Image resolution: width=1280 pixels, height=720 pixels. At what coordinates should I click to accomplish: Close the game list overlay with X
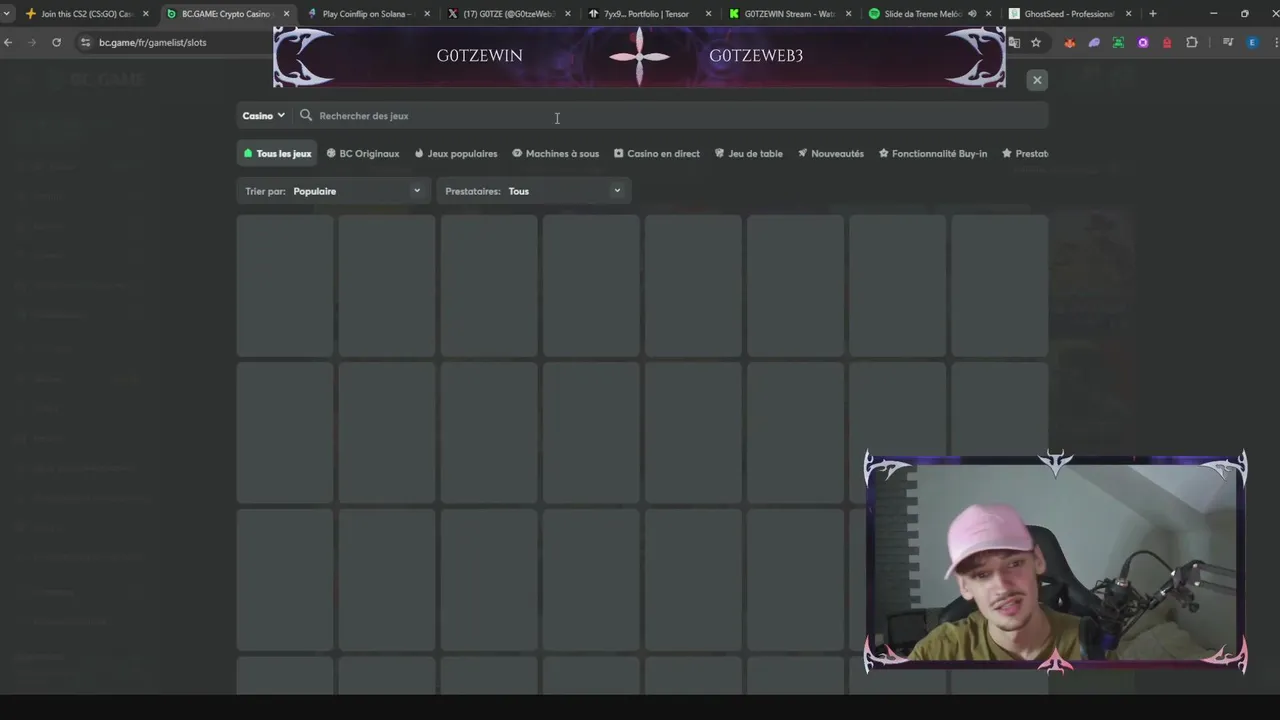tap(1037, 80)
